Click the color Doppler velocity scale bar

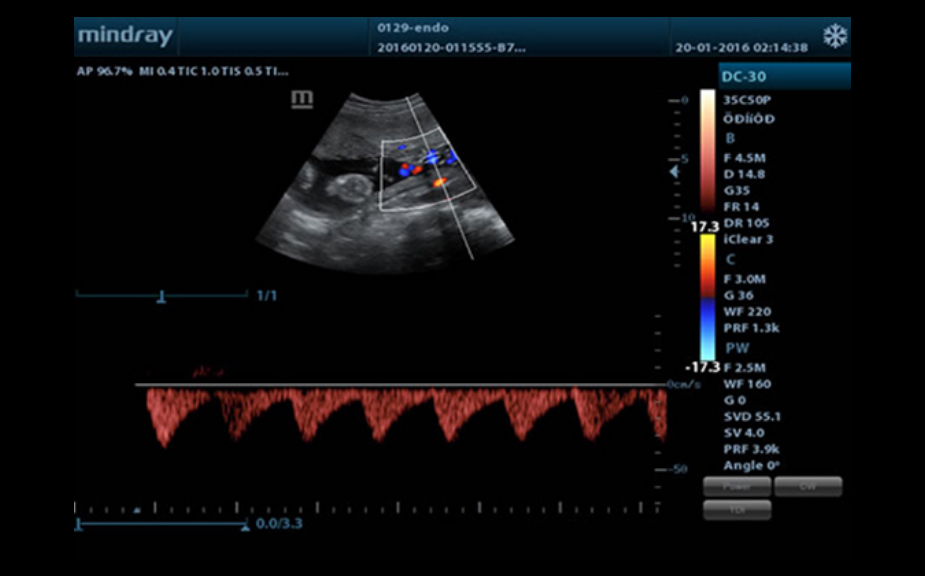(x=707, y=297)
